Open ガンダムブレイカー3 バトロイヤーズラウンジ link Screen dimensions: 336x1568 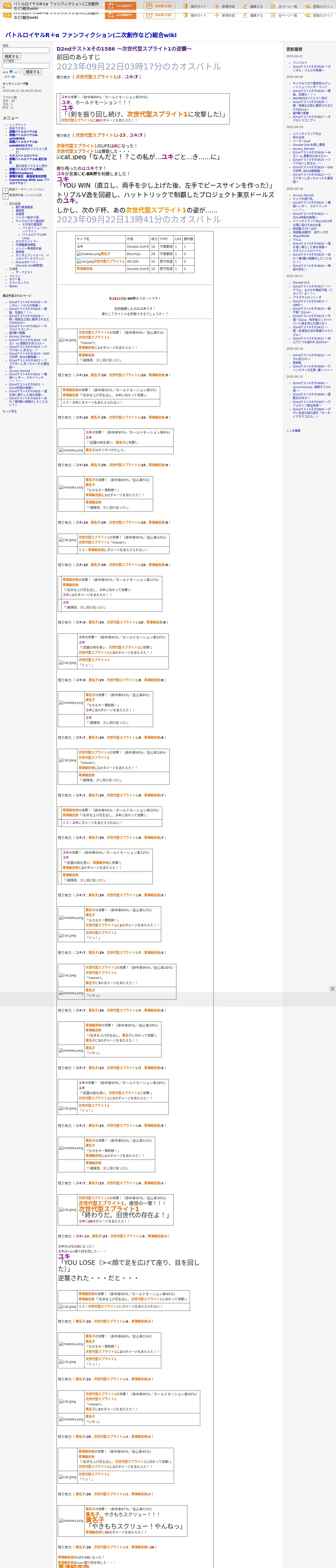(32, 257)
